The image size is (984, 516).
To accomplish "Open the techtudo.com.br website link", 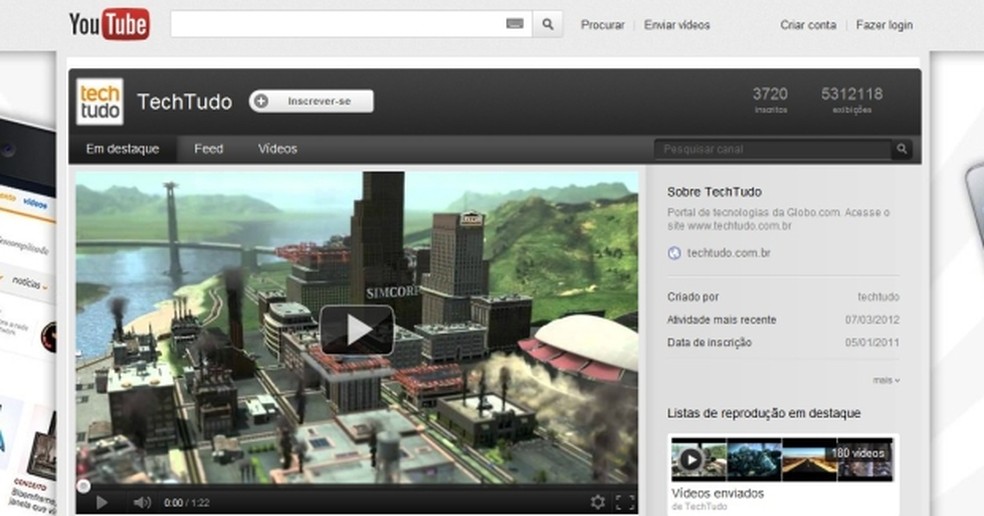I will [729, 253].
